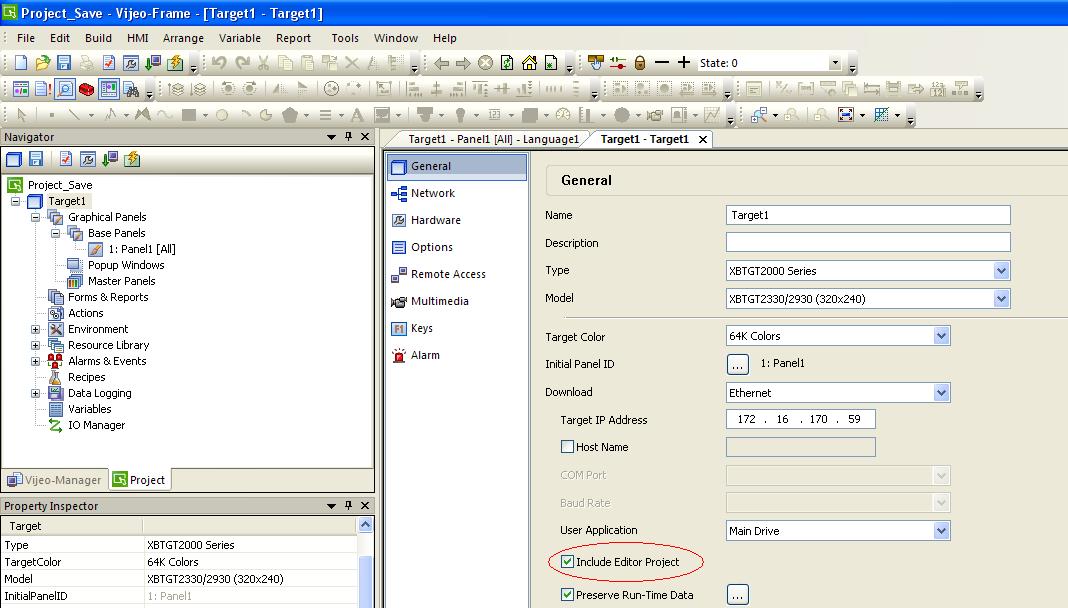Open the Arrange menu
Image resolution: width=1068 pixels, height=608 pixels.
183,38
